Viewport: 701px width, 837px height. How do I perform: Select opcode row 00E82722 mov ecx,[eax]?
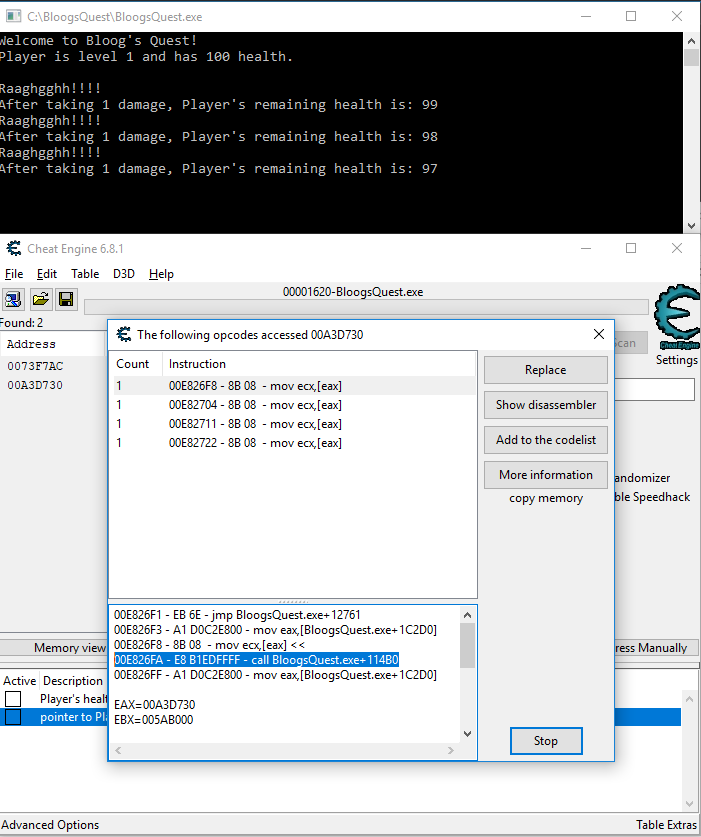click(x=294, y=443)
